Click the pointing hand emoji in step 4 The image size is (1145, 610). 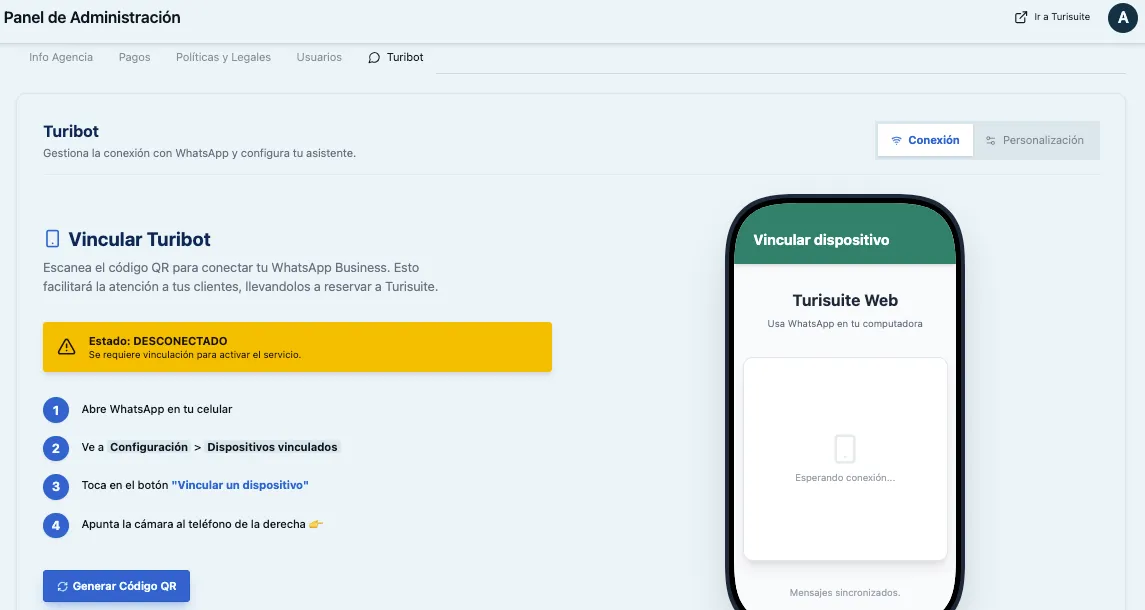click(x=315, y=524)
